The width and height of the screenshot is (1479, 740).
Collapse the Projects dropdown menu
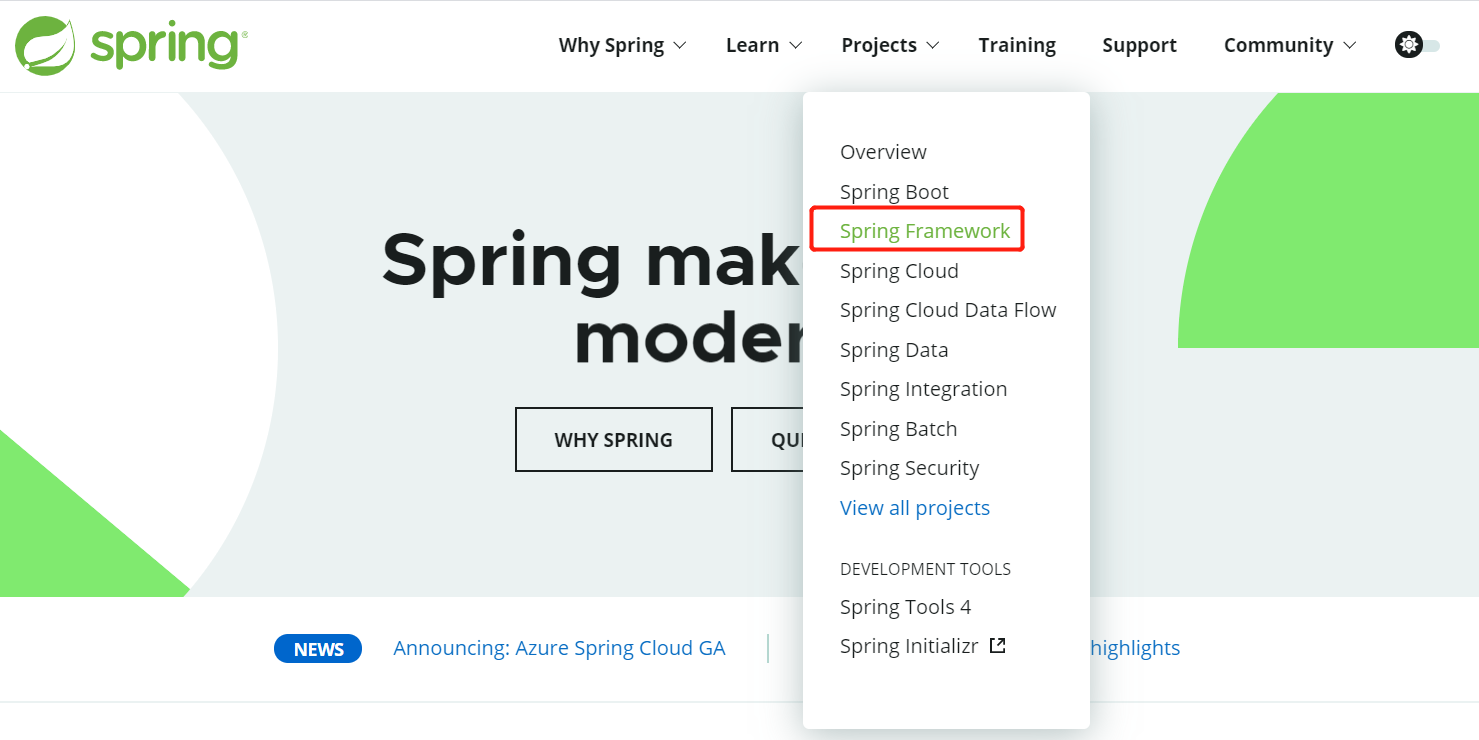click(x=890, y=45)
